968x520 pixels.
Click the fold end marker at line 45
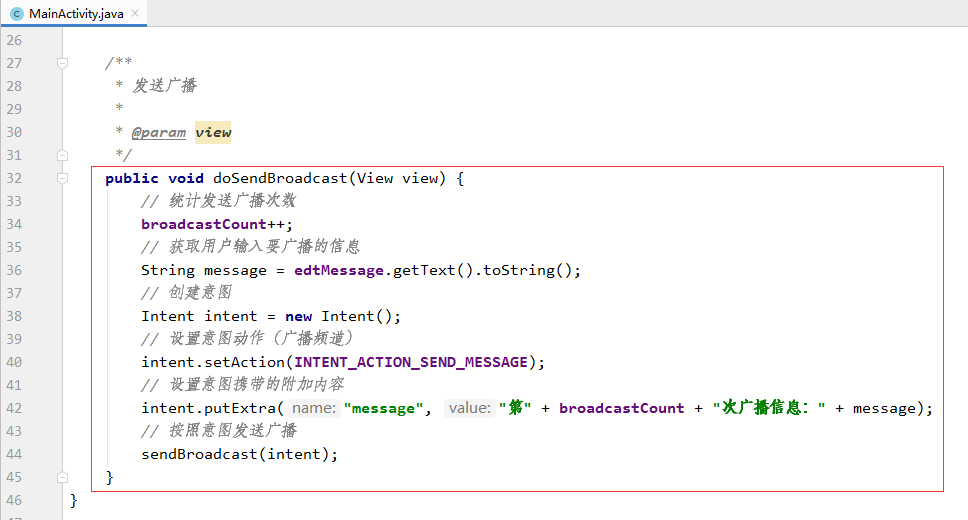point(62,477)
